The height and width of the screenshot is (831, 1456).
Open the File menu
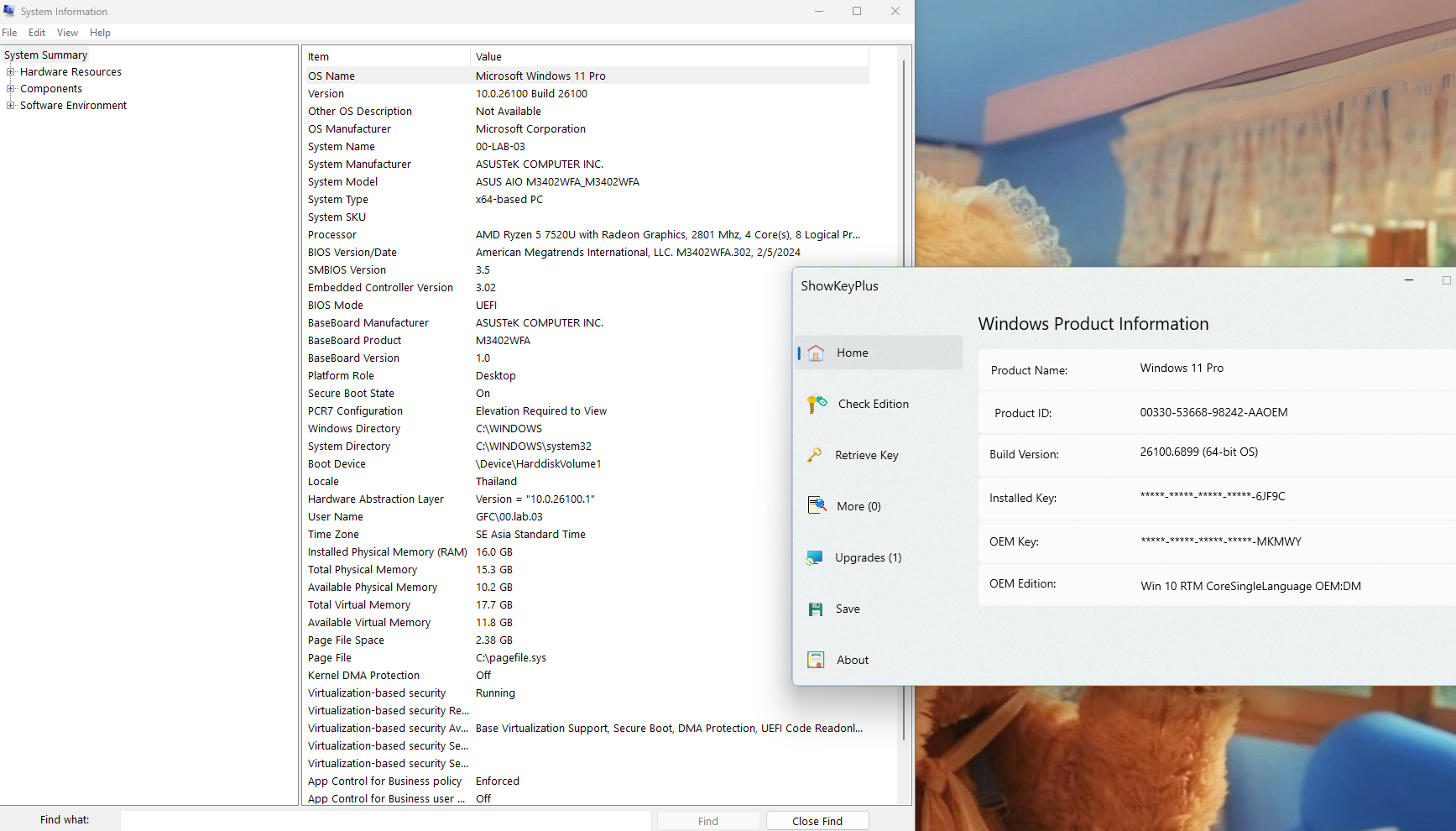coord(9,33)
